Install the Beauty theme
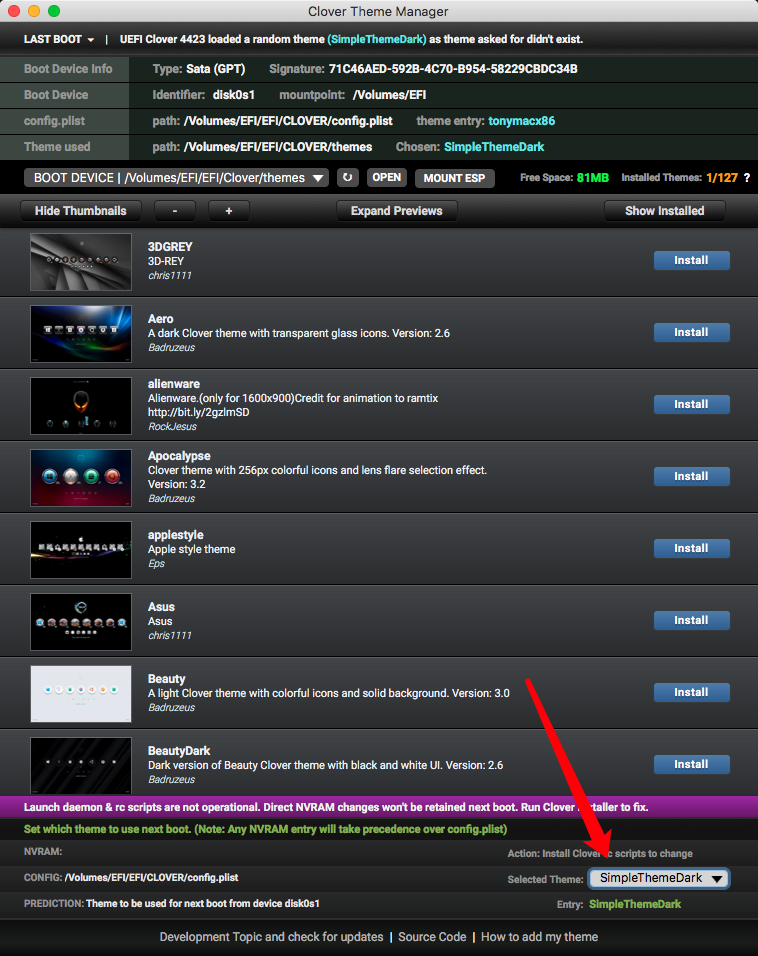Screen dimensions: 758x956 click(x=692, y=692)
